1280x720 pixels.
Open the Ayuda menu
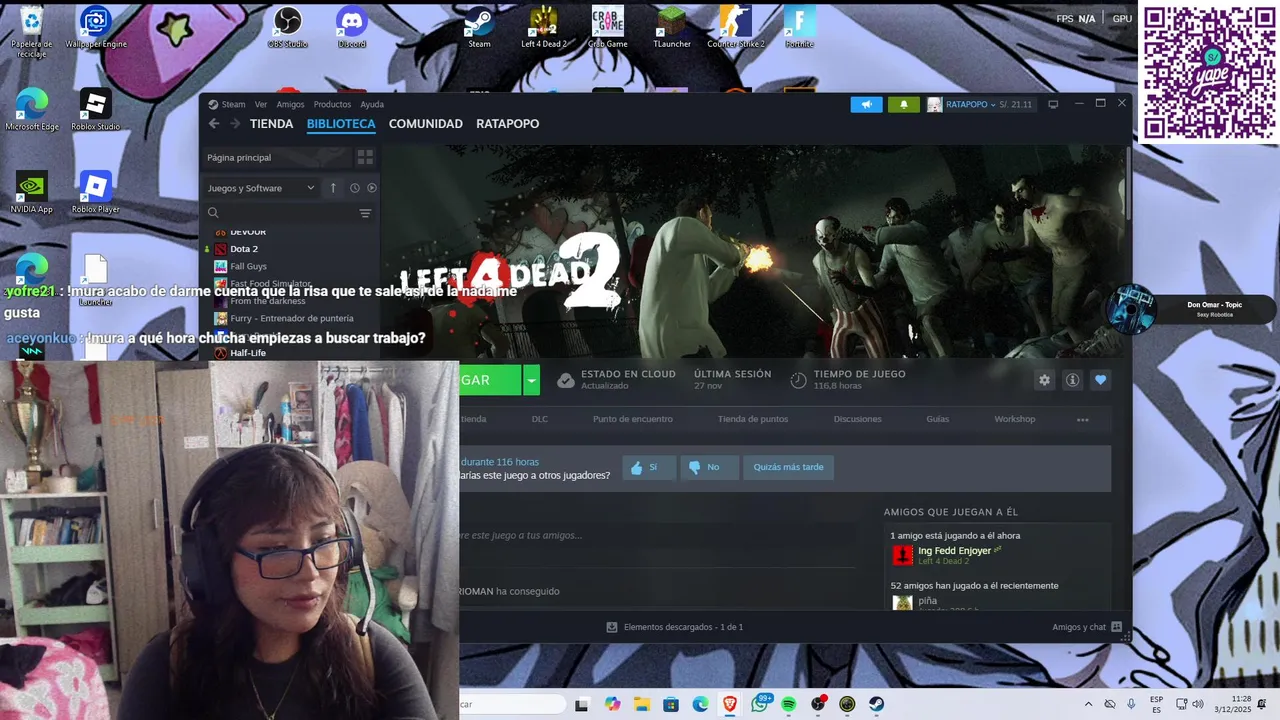click(372, 104)
